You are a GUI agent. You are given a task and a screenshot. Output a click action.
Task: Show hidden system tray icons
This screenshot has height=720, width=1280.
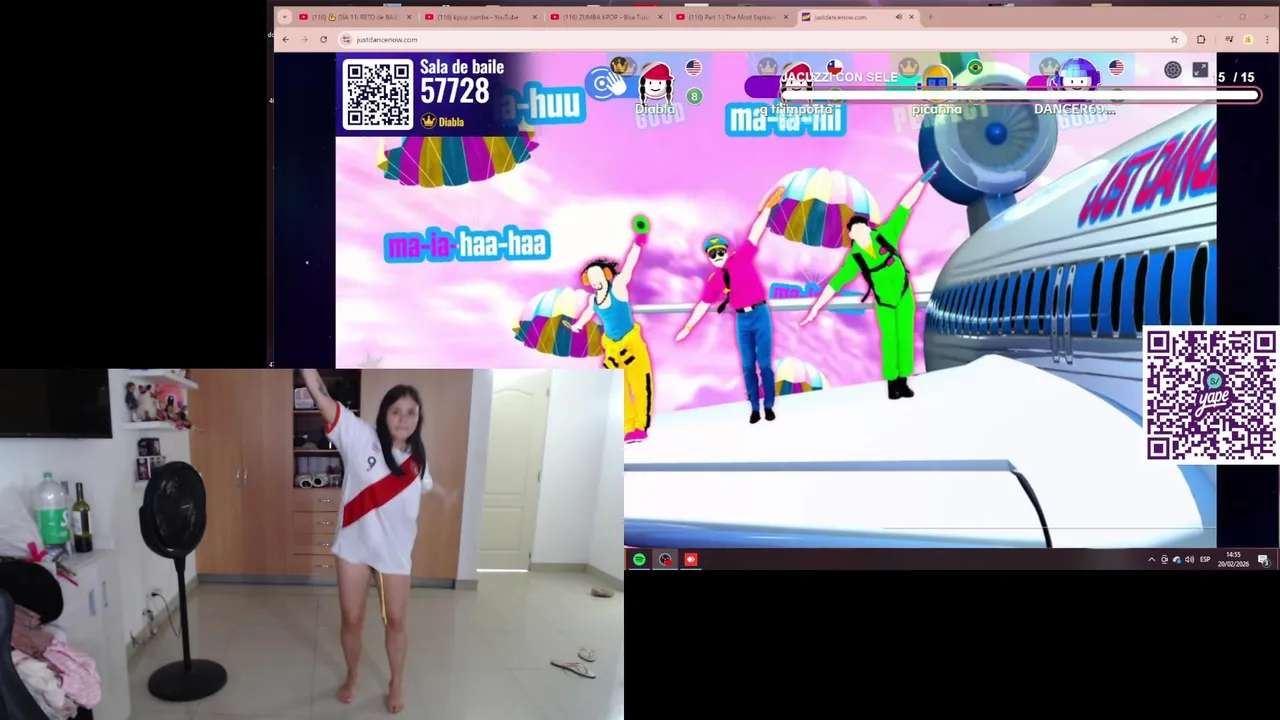tap(1151, 559)
